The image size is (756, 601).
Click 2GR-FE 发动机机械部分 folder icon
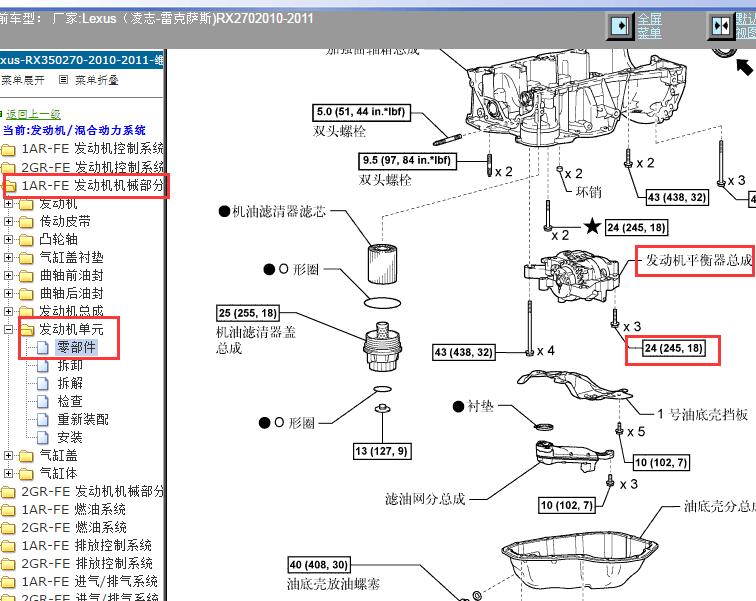click(x=8, y=492)
